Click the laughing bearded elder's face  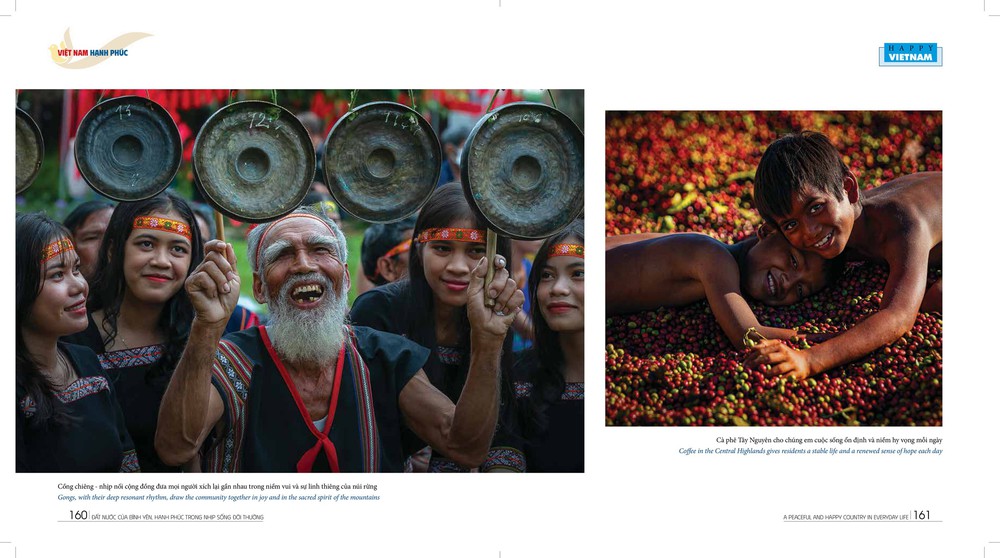pos(300,271)
